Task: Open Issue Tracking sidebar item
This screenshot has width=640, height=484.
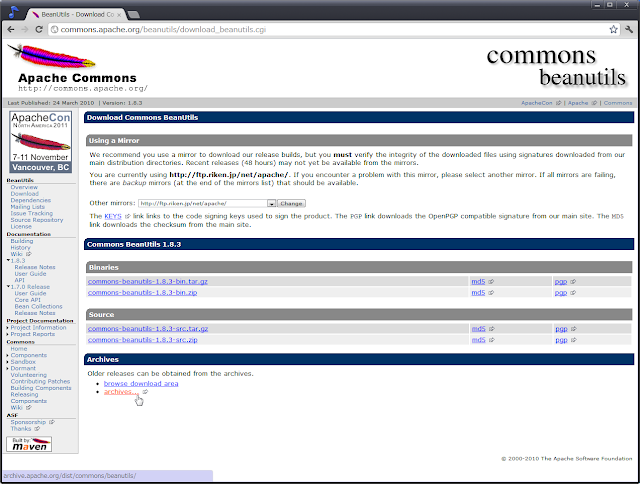Action: 31,213
